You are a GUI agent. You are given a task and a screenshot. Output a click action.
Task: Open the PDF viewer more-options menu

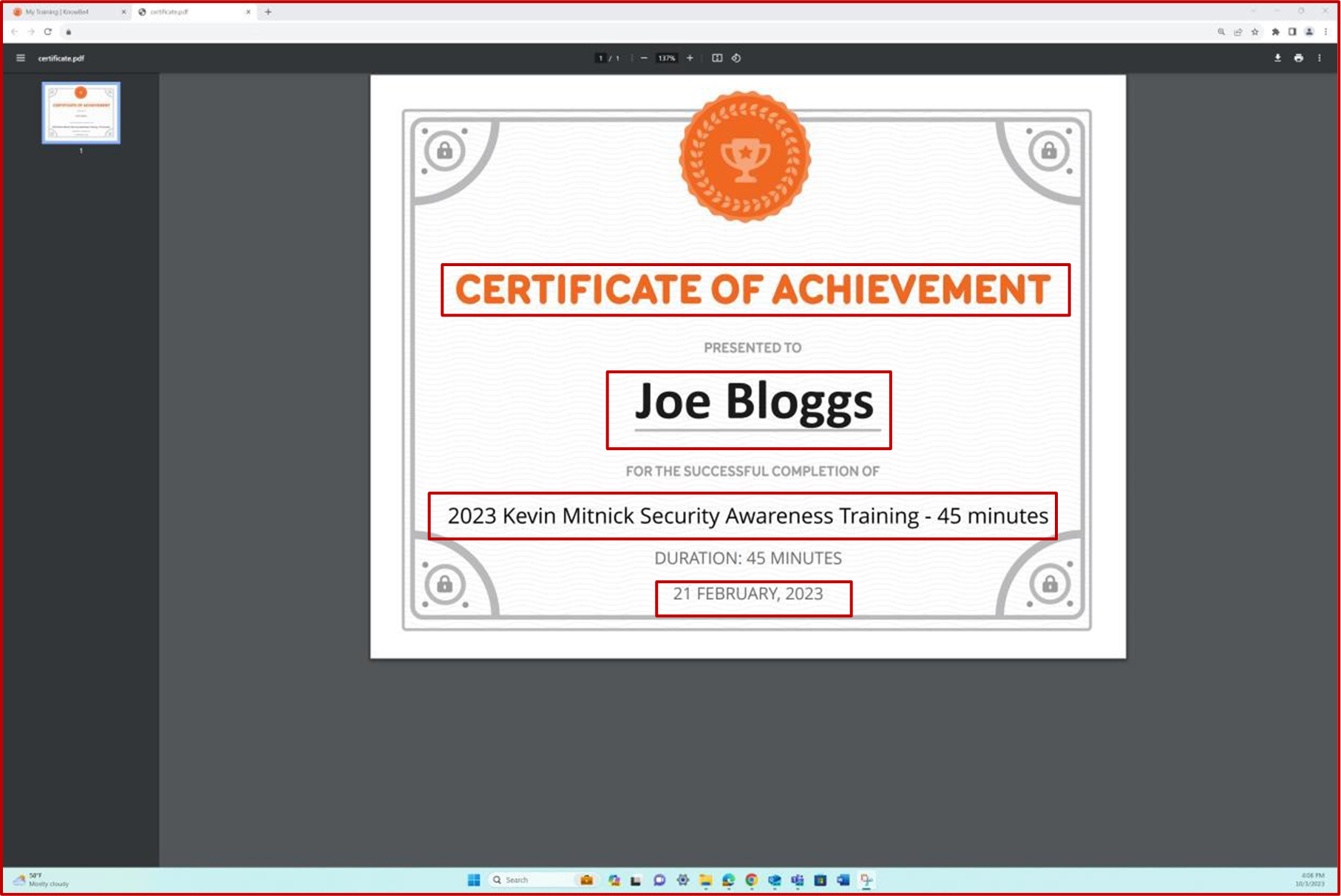click(1320, 58)
